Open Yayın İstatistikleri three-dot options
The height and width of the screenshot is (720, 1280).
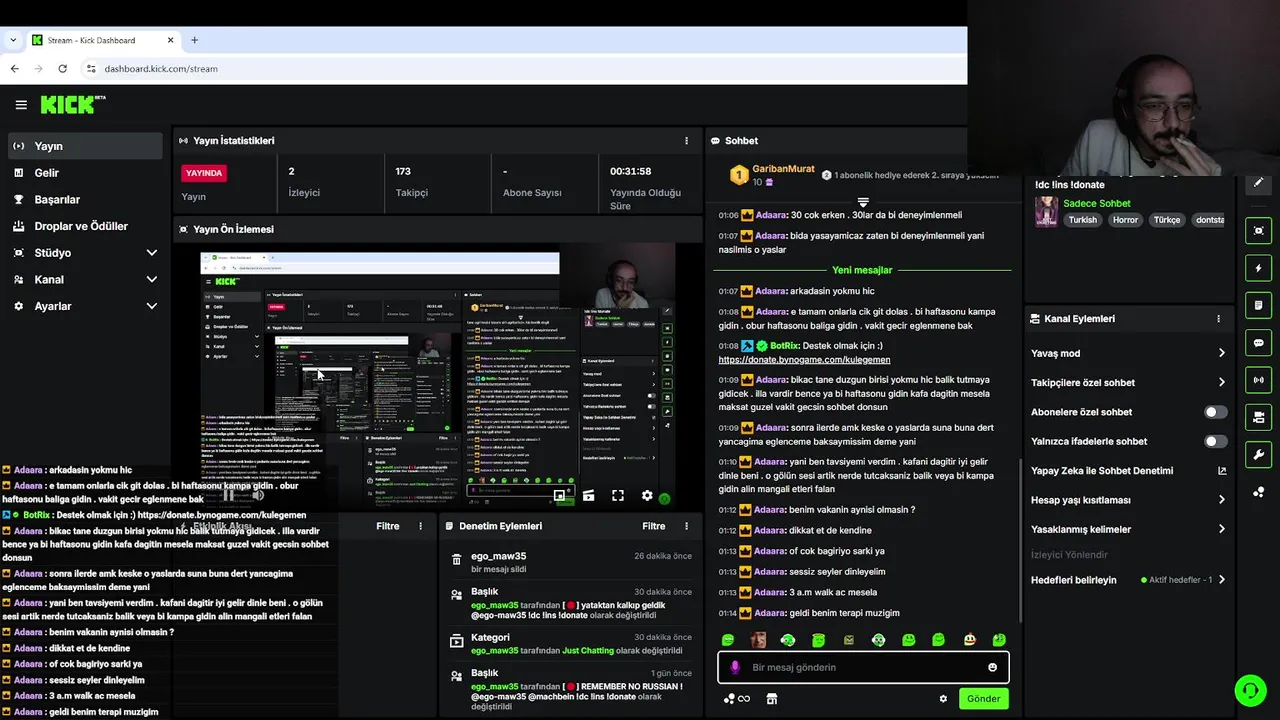coord(686,141)
